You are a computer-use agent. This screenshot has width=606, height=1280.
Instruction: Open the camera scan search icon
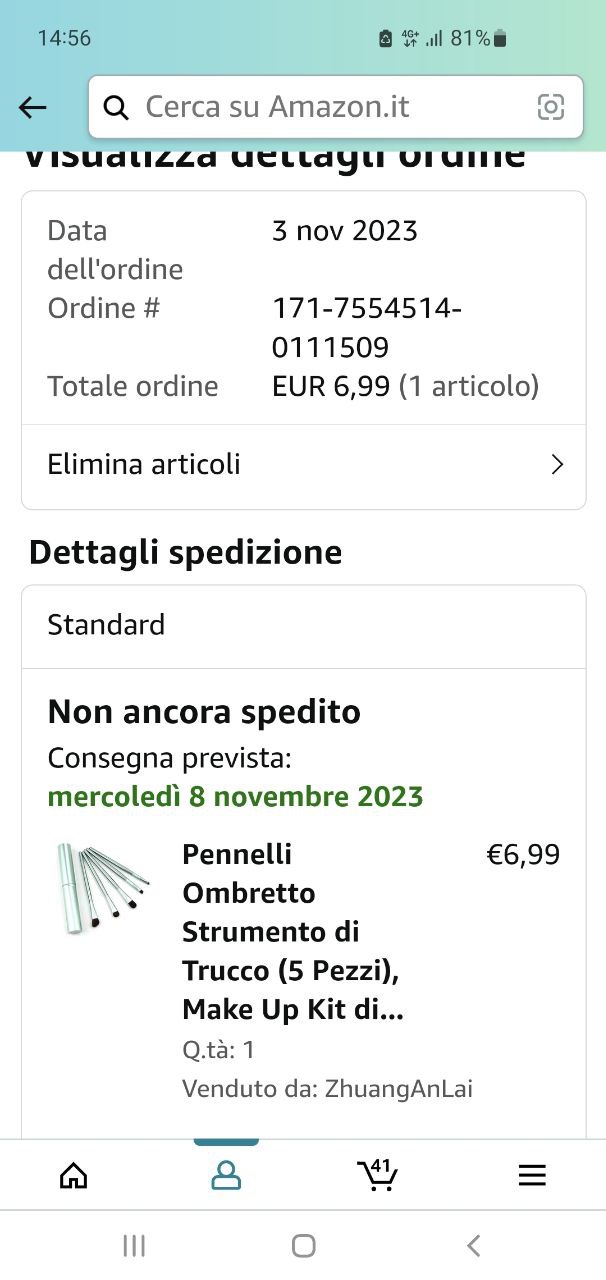(550, 108)
